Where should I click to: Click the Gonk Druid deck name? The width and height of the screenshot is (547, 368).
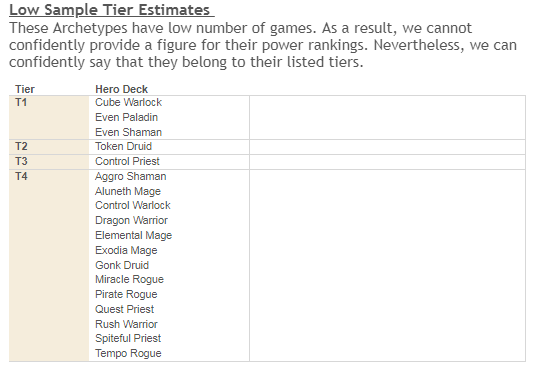click(x=122, y=265)
